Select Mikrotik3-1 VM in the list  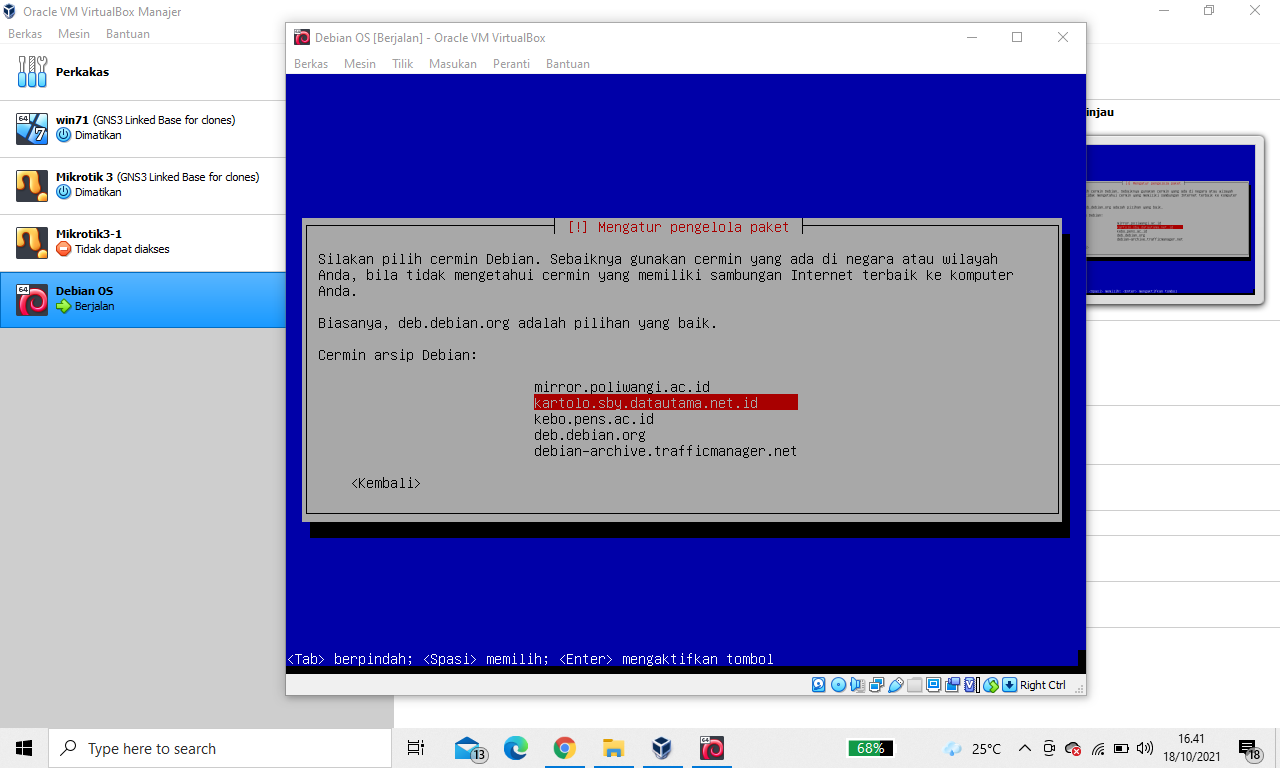142,242
